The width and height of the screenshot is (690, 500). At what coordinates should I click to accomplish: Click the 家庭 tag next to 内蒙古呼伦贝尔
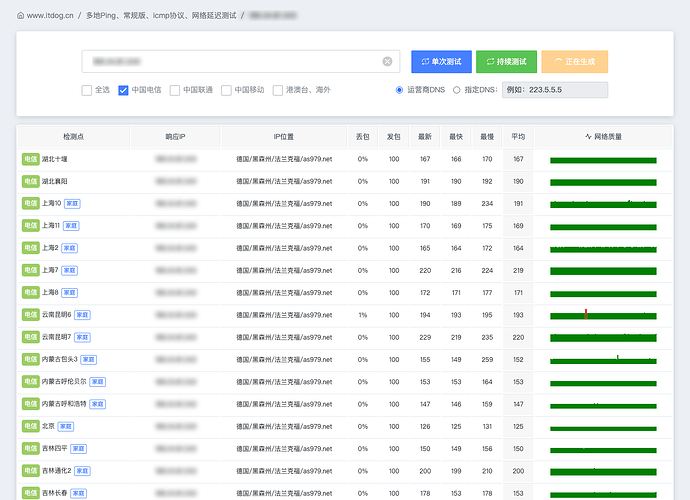[98, 382]
